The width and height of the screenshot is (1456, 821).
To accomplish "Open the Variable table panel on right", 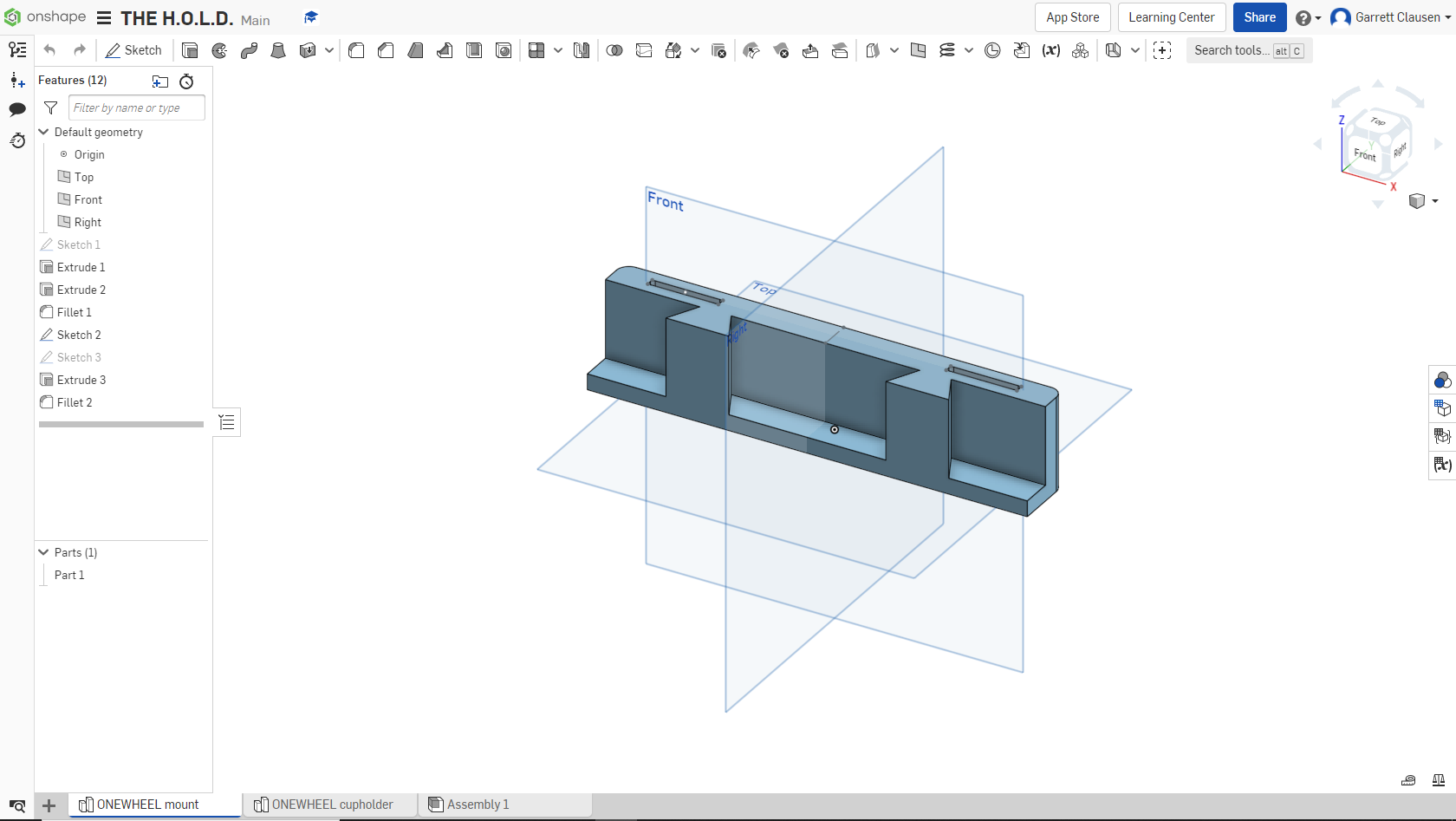I will [1442, 465].
